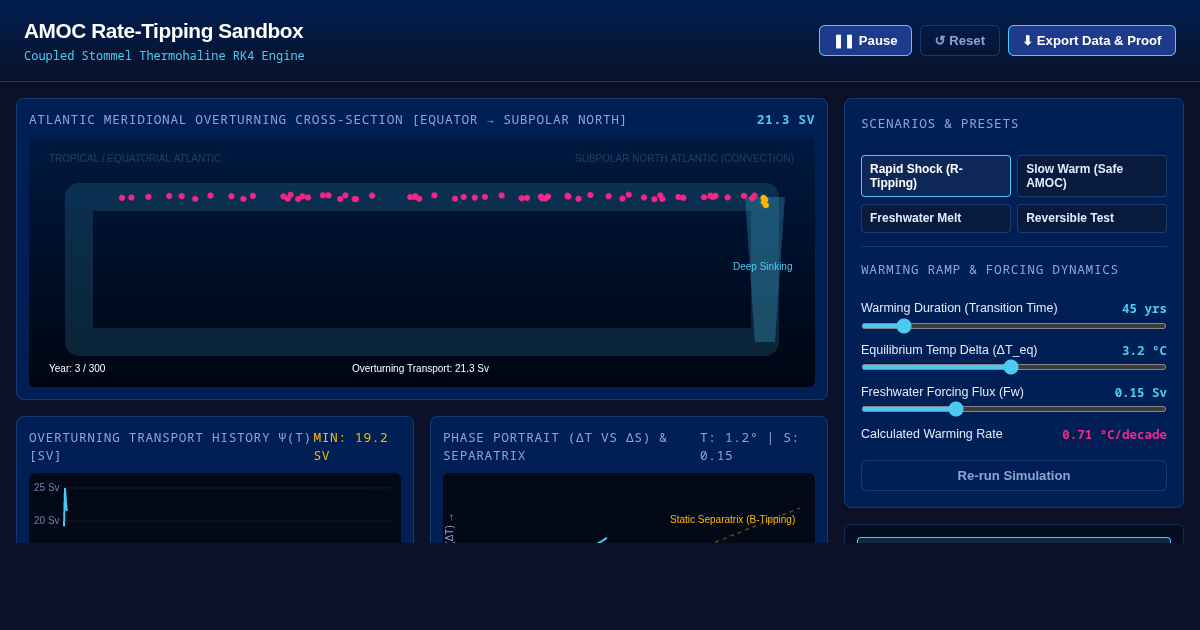Click the MIN: 19.2 SV readout
1200x630 pixels.
[350, 447]
